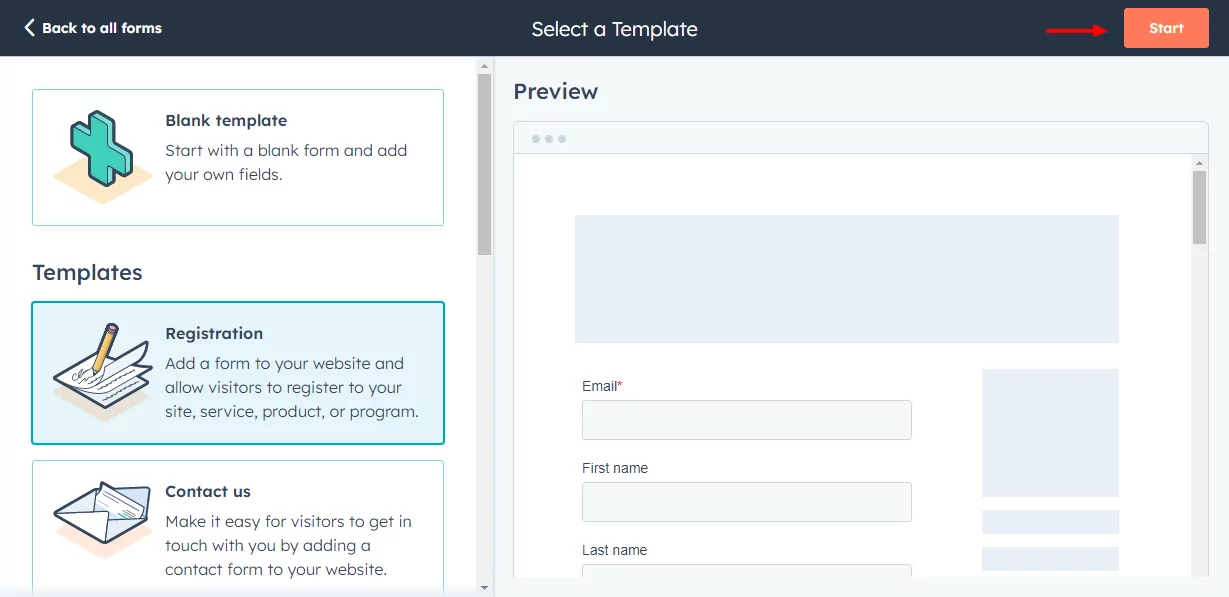Click the Start button
The height and width of the screenshot is (597, 1229).
[1166, 28]
